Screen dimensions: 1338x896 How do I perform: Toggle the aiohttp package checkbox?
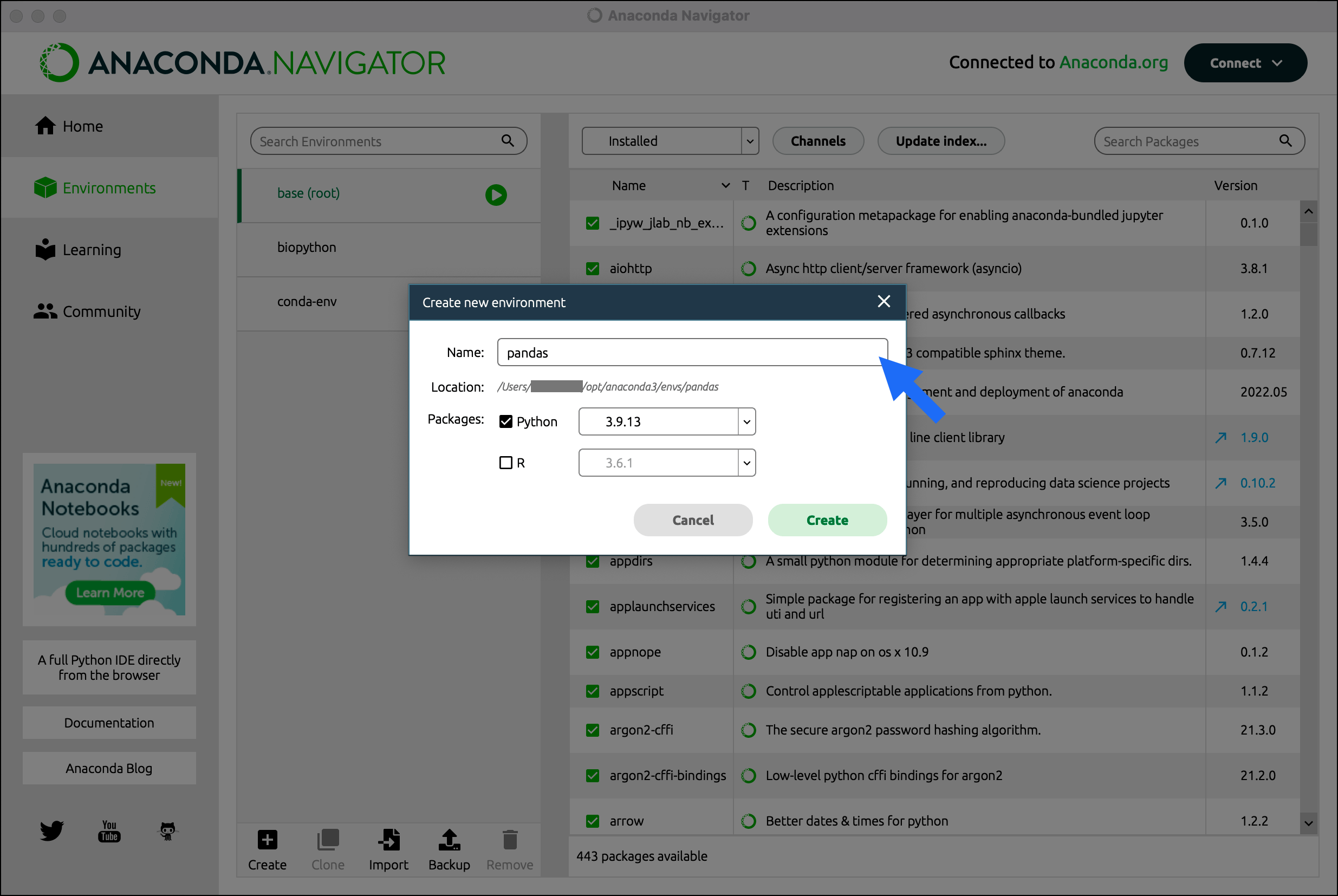593,269
